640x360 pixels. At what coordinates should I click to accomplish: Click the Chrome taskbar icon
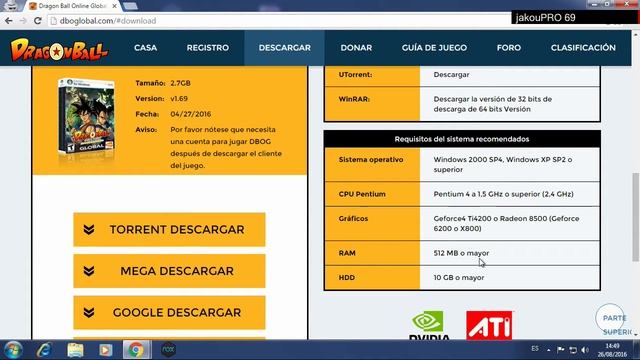136,350
